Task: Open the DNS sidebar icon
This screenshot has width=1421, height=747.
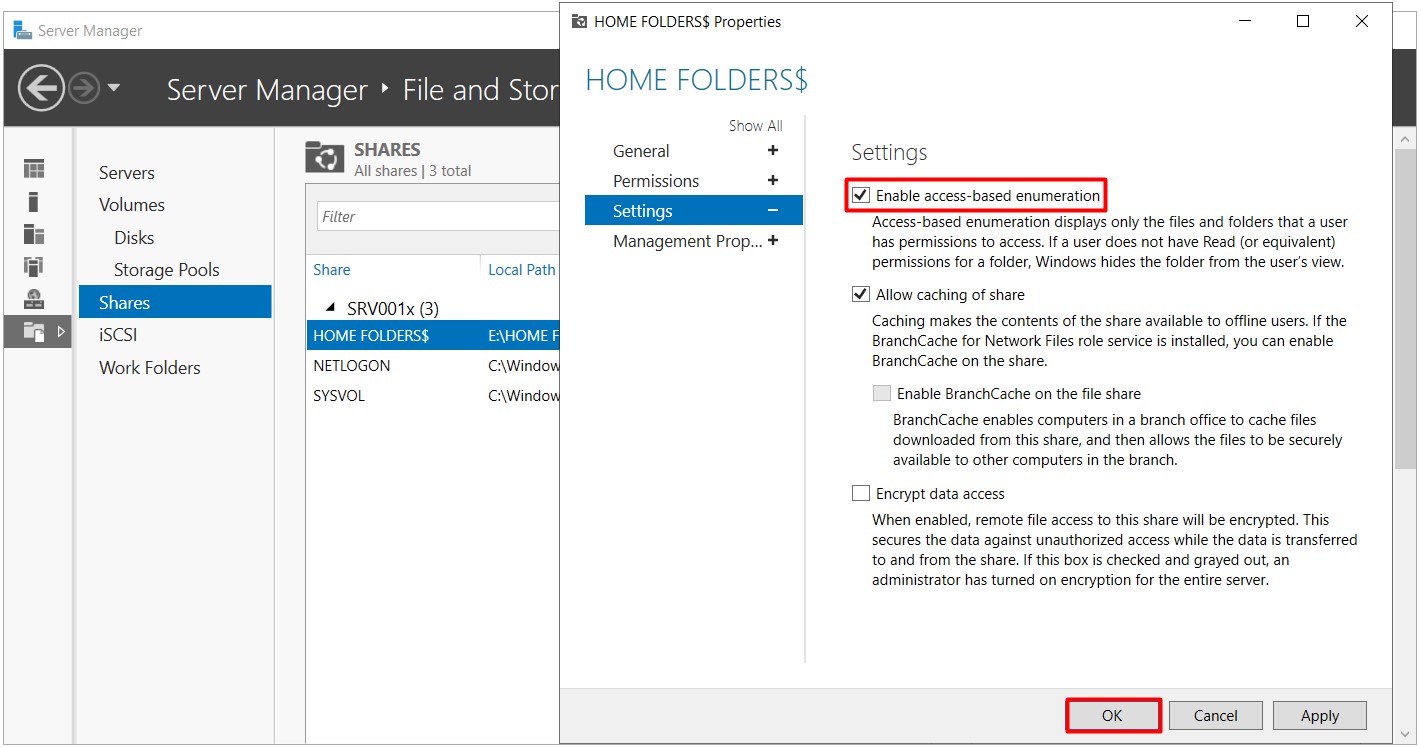Action: (x=34, y=298)
